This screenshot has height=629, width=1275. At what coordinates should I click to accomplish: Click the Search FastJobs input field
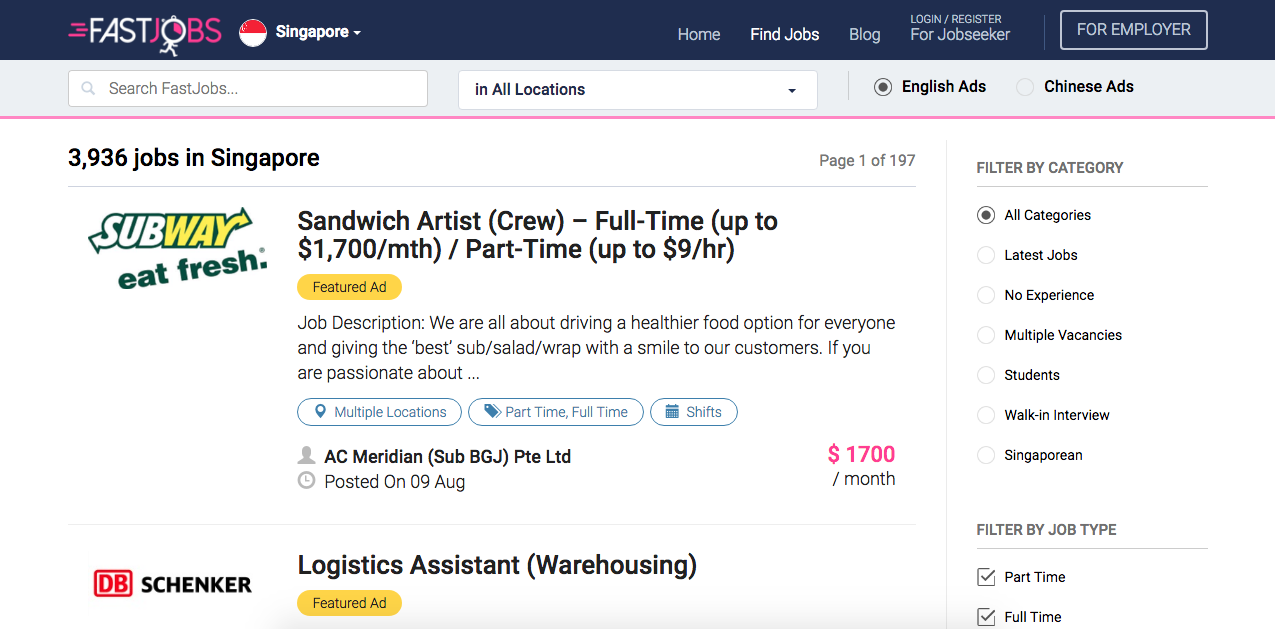[248, 88]
